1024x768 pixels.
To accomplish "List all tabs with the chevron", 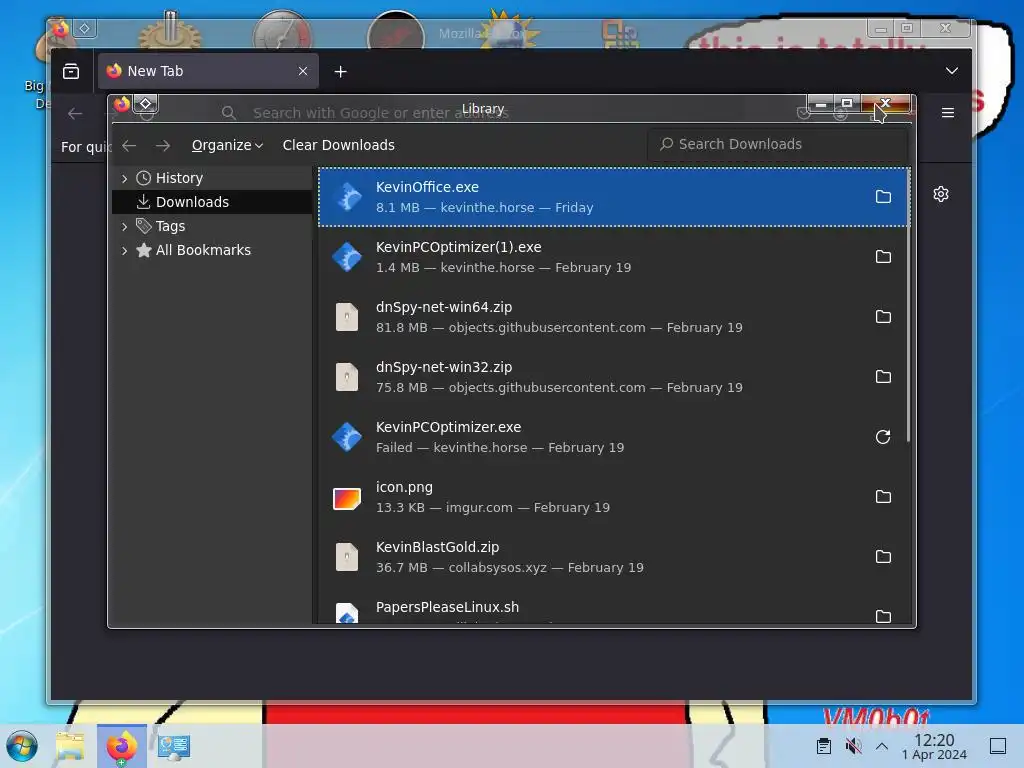I will (x=952, y=71).
